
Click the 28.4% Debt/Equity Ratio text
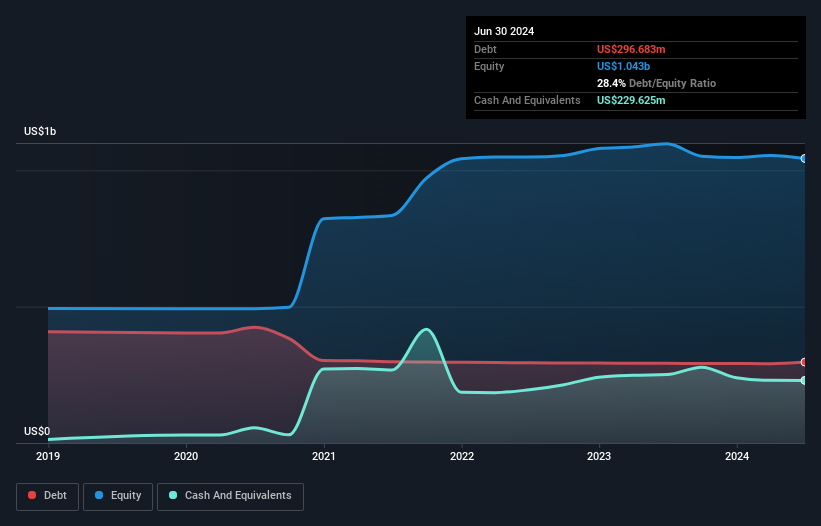[656, 83]
